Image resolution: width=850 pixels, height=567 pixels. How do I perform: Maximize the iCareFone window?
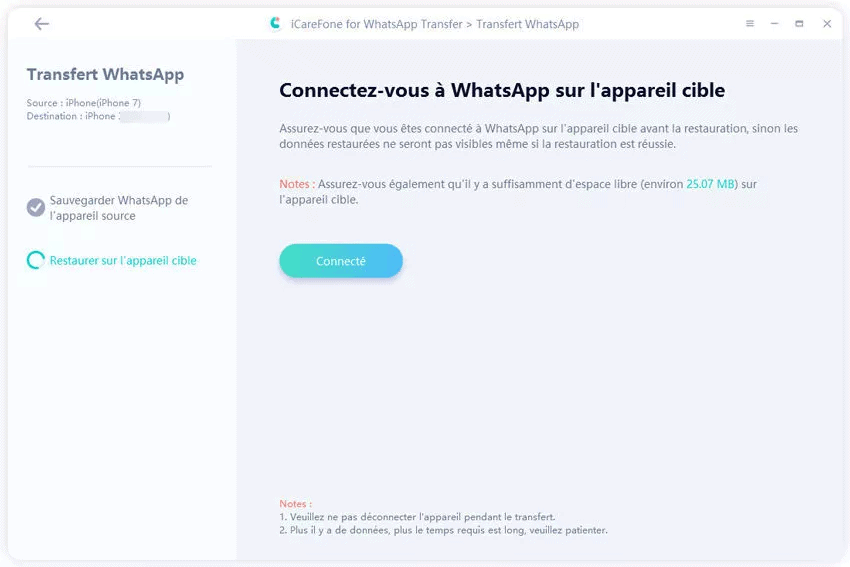(x=799, y=23)
